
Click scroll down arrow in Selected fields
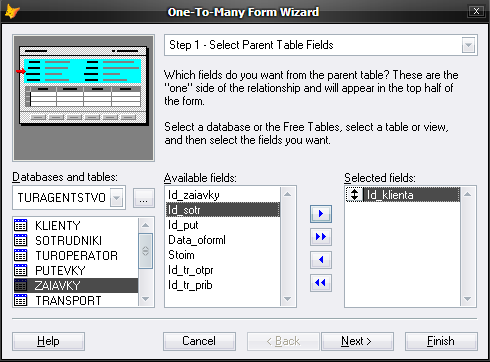tap(468, 299)
